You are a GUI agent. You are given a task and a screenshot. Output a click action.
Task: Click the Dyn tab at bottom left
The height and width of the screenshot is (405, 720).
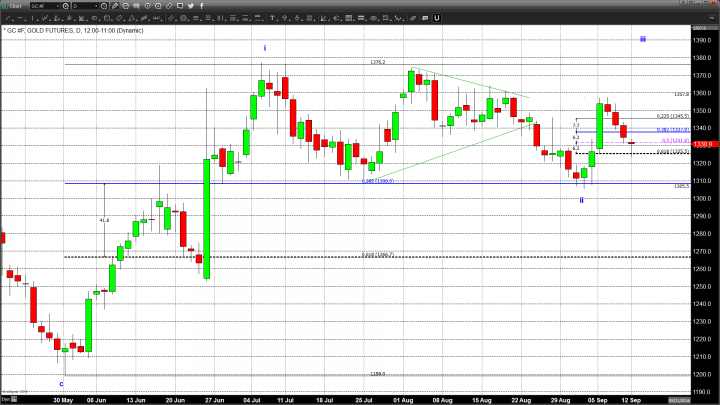9,399
